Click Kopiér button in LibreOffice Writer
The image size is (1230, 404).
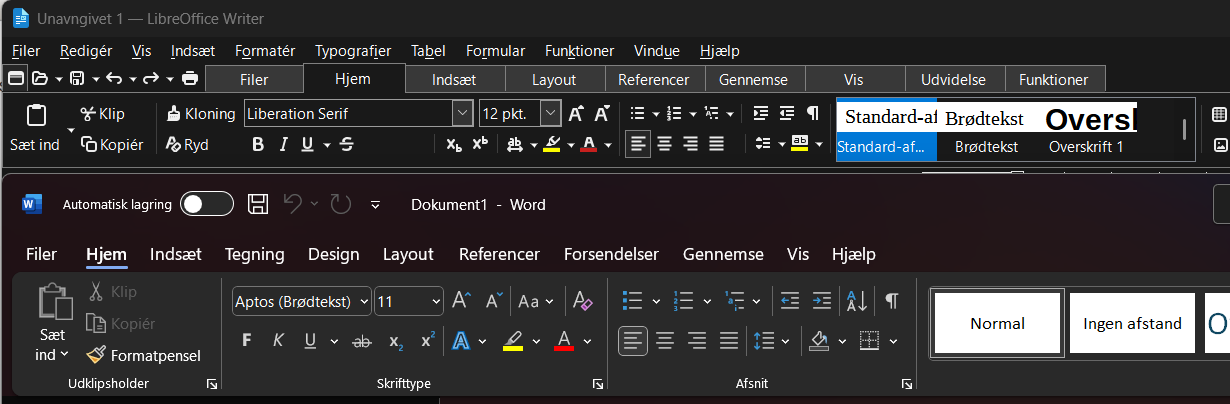[111, 145]
